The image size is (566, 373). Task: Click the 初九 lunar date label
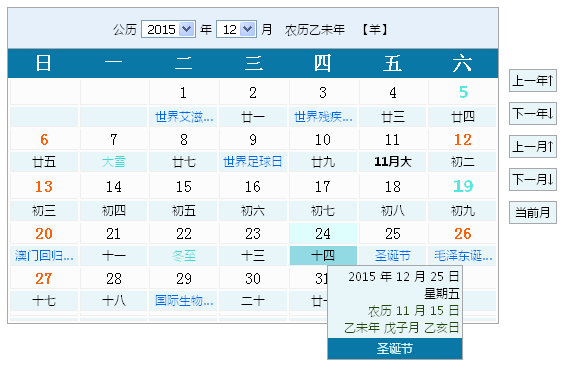click(x=463, y=211)
